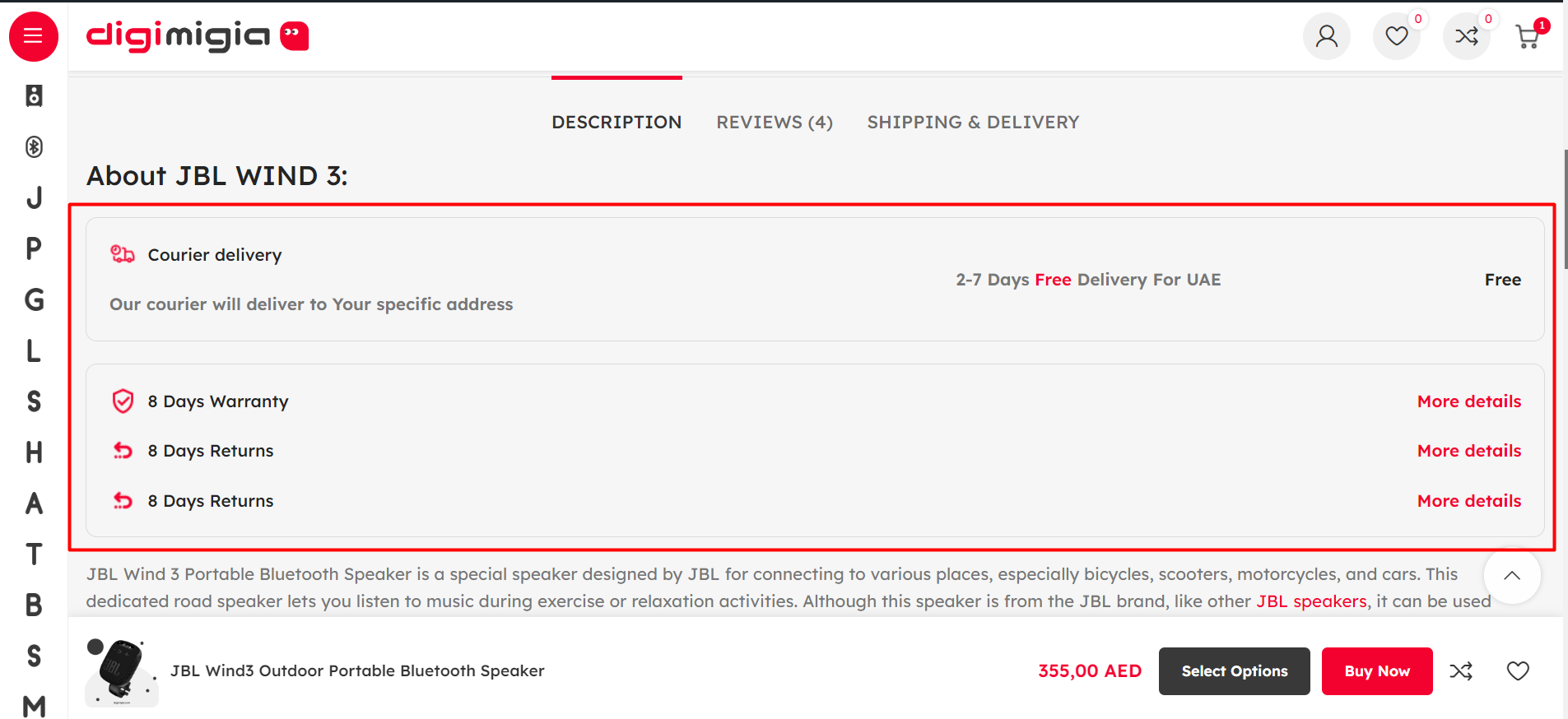This screenshot has width=1568, height=719.
Task: Click Select Options button
Action: pos(1235,671)
